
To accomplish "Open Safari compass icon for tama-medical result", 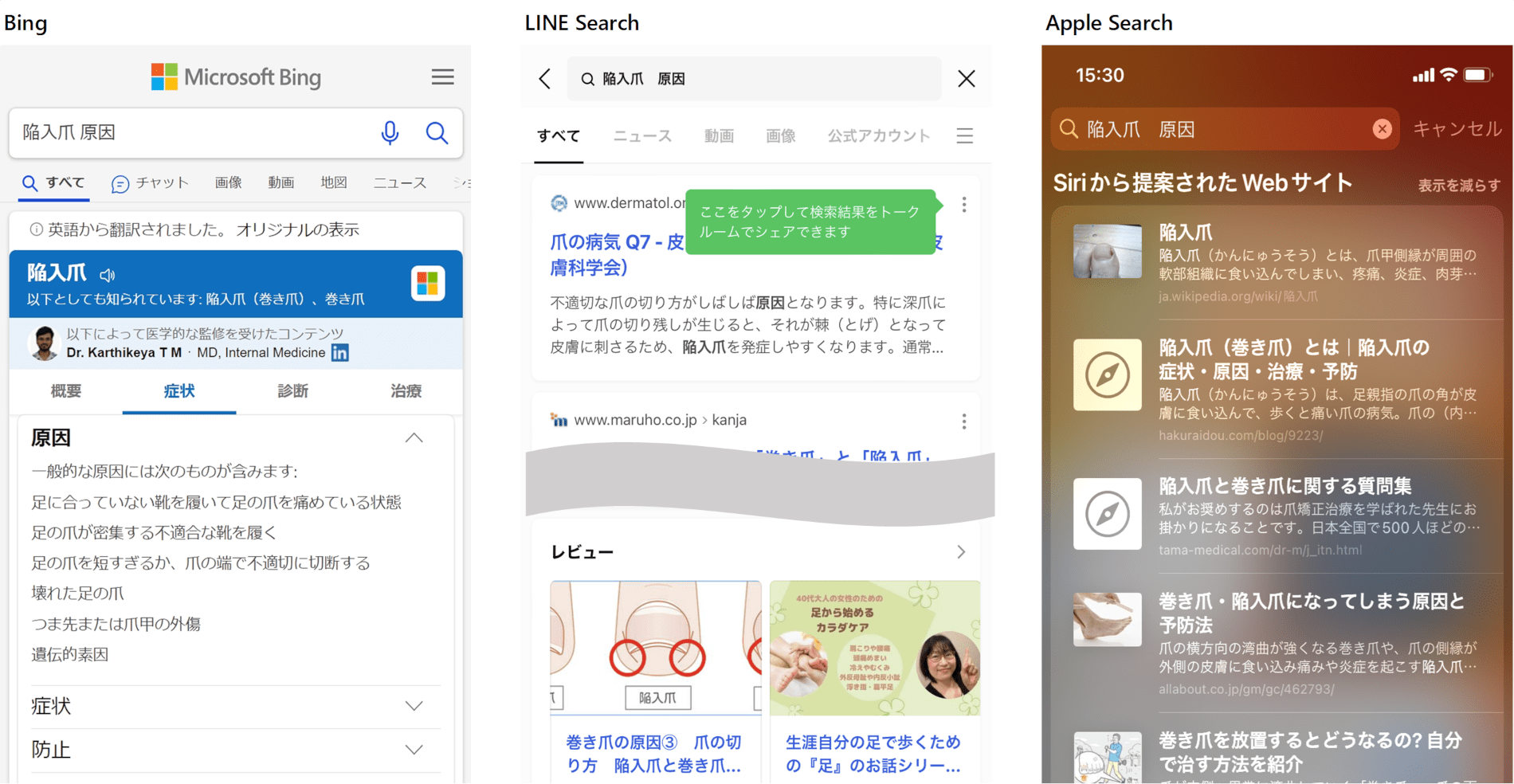I will click(x=1108, y=514).
